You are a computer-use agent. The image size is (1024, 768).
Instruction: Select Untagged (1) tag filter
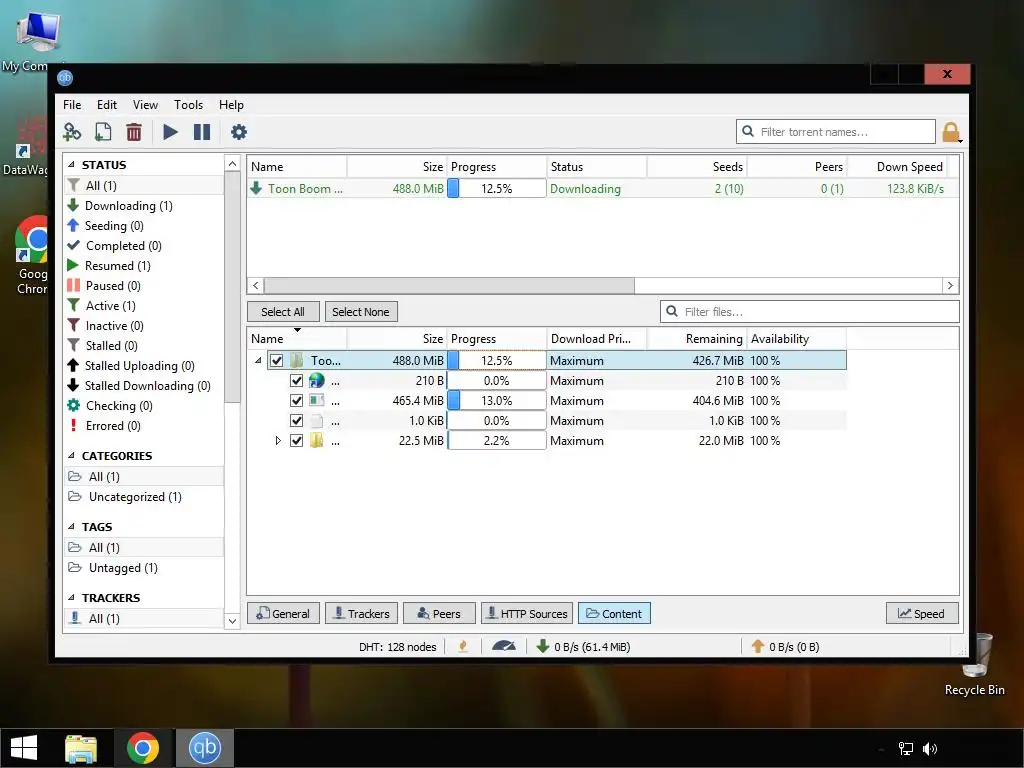[x=113, y=568]
